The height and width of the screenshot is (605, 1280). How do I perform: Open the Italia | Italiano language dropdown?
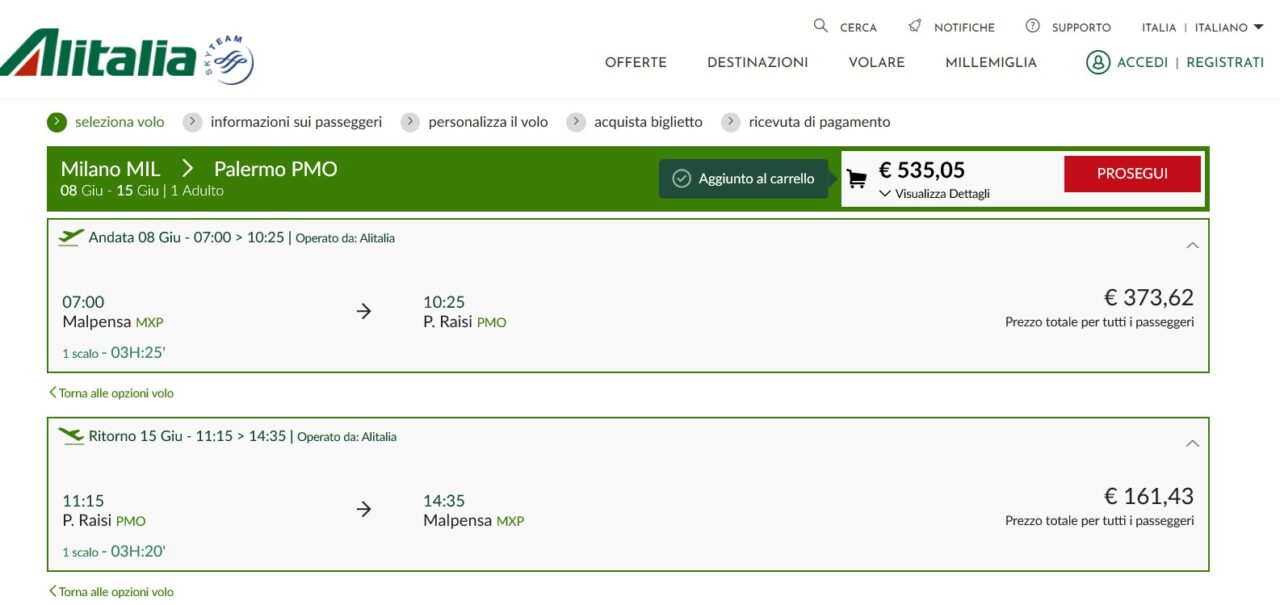point(1202,27)
